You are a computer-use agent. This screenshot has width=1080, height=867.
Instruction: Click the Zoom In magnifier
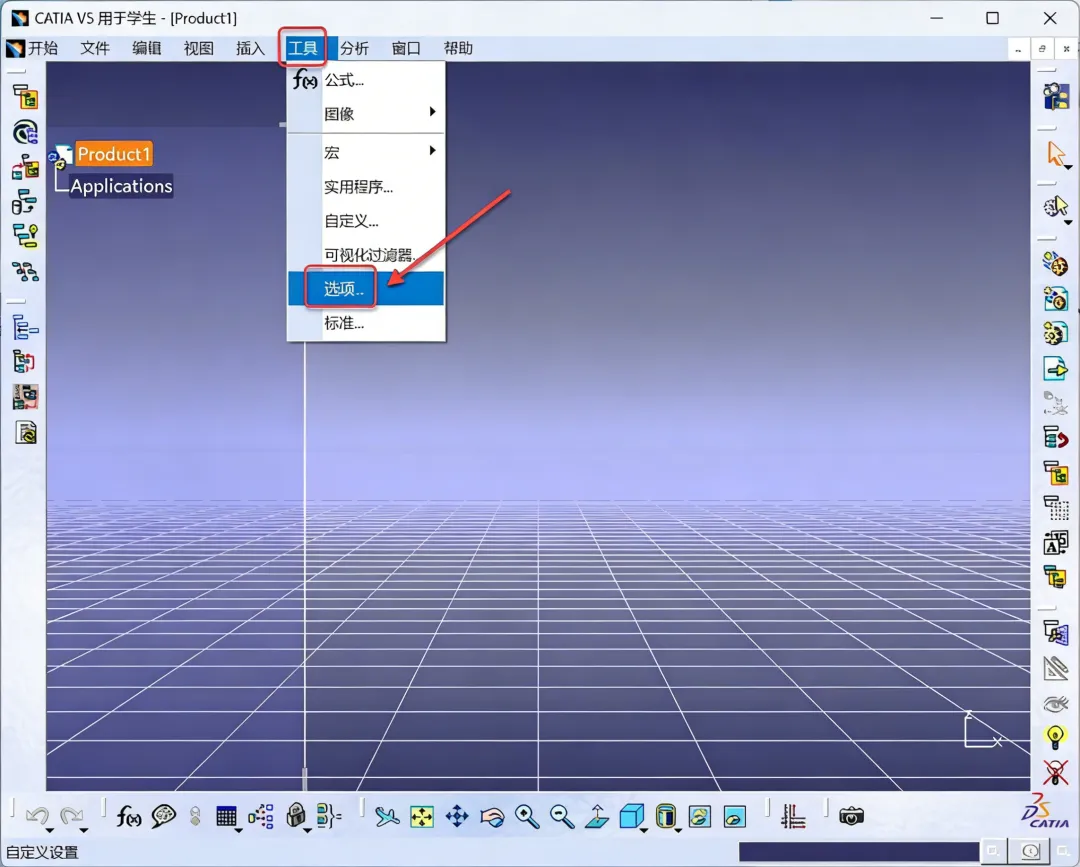click(x=527, y=817)
